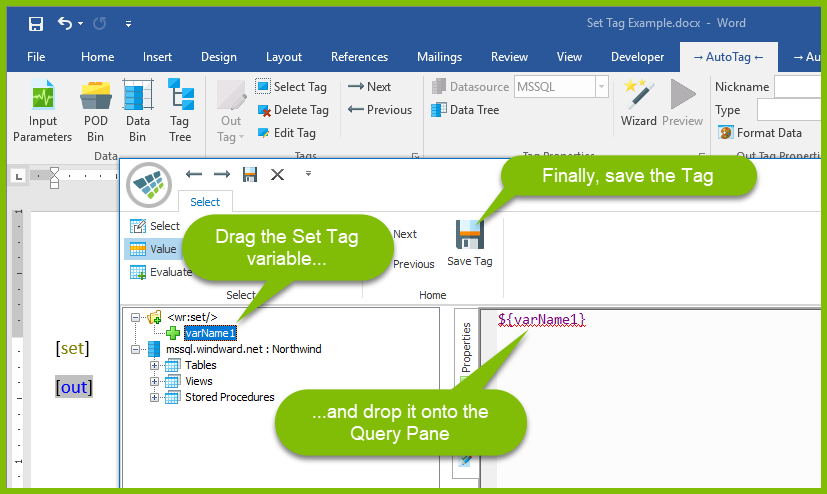The image size is (827, 494).
Task: Click in the Type input field
Action: tap(789, 110)
